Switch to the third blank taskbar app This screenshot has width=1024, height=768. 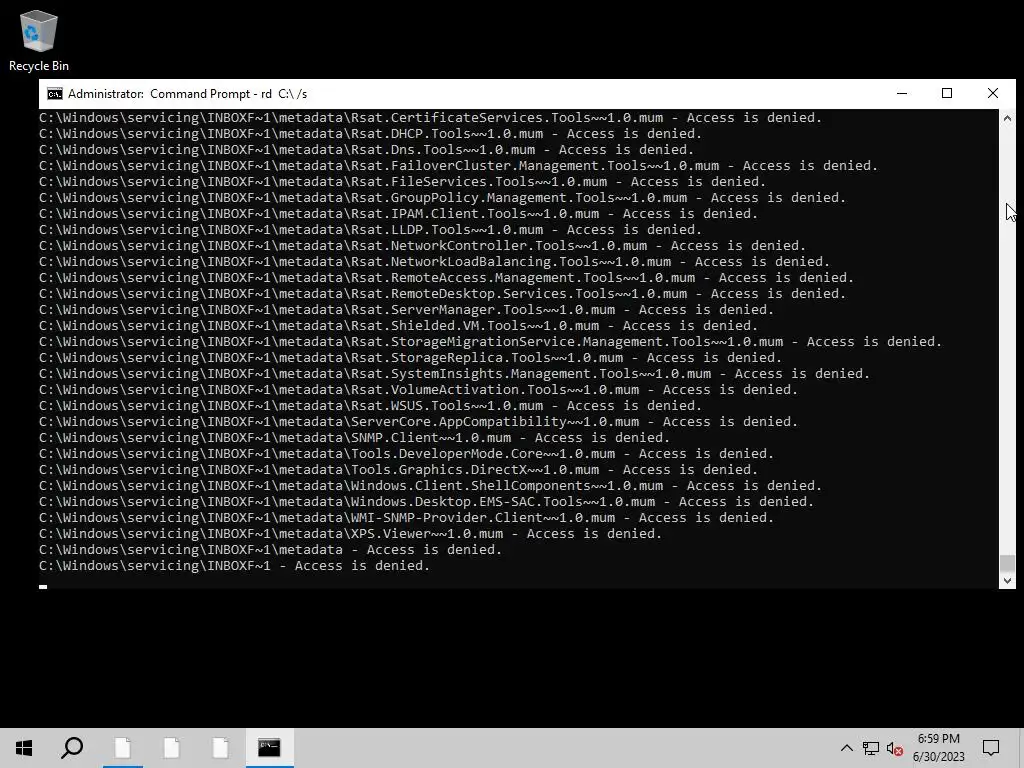point(220,748)
